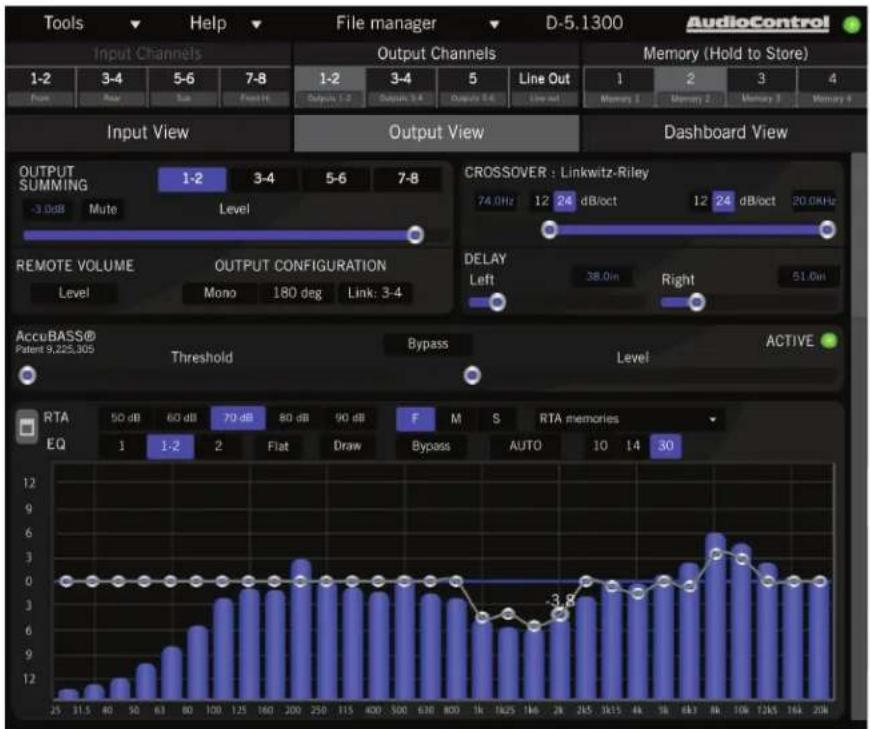Switch to Input View tab
Screen dimensions: 870x729
(x=148, y=133)
